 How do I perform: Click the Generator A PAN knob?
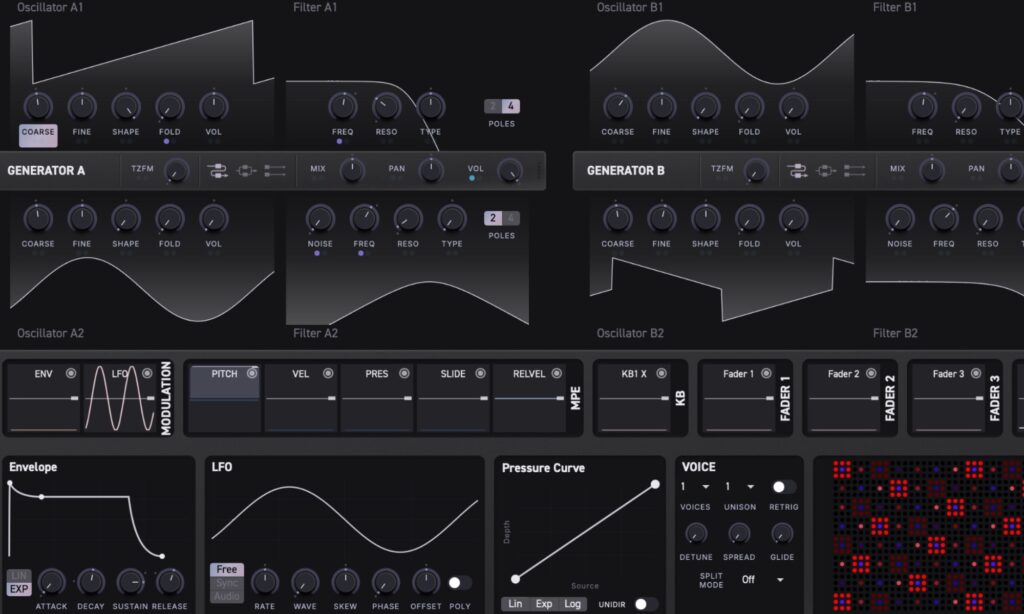coord(430,170)
